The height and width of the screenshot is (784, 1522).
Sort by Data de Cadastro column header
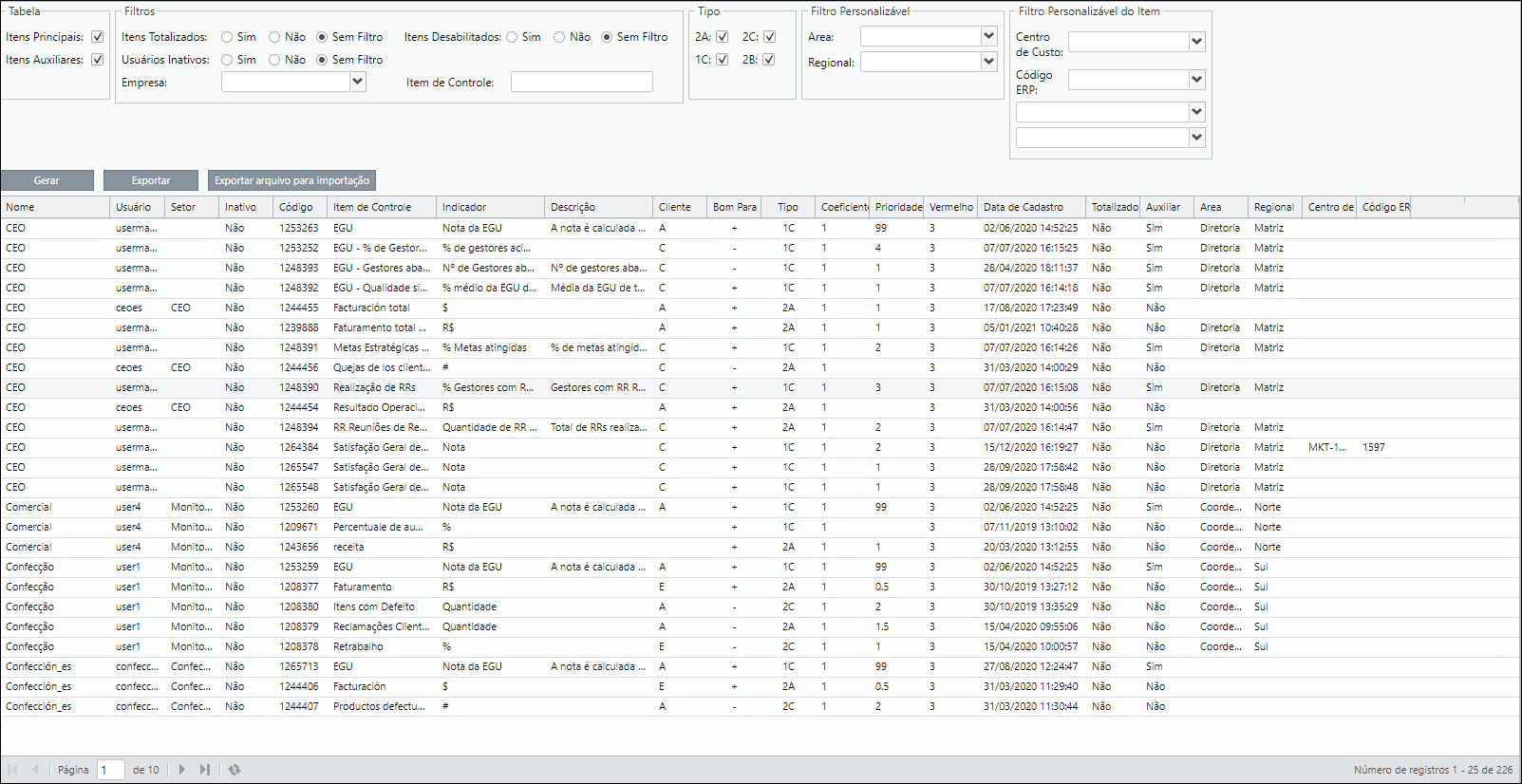click(x=1032, y=207)
